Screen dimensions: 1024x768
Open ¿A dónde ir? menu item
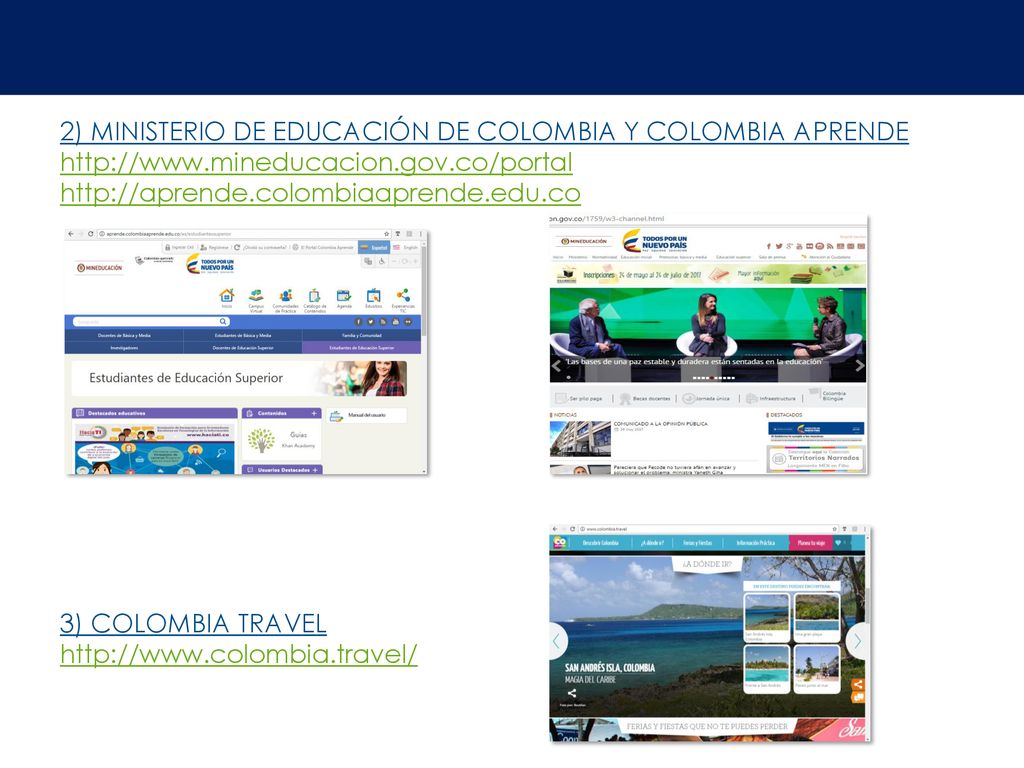652,543
